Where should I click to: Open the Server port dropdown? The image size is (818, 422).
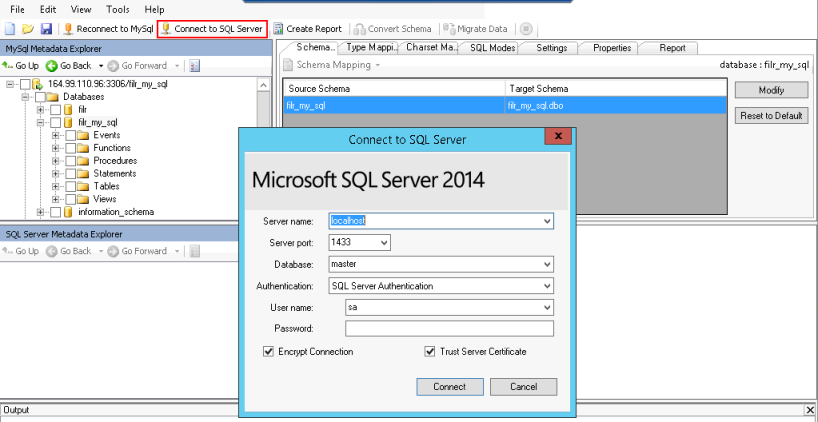384,243
